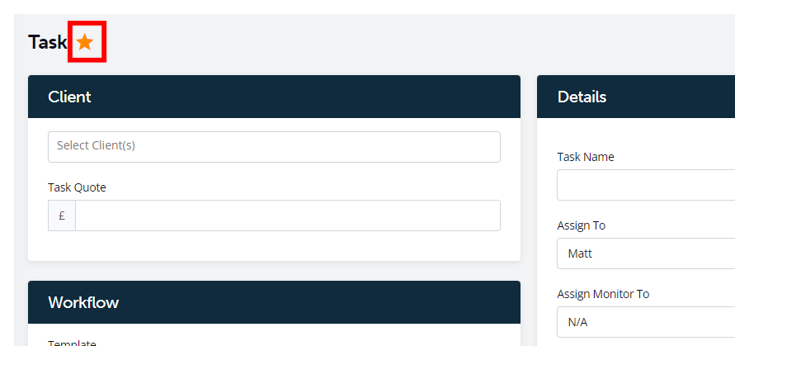Click the Assign Monitor To label

603,294
